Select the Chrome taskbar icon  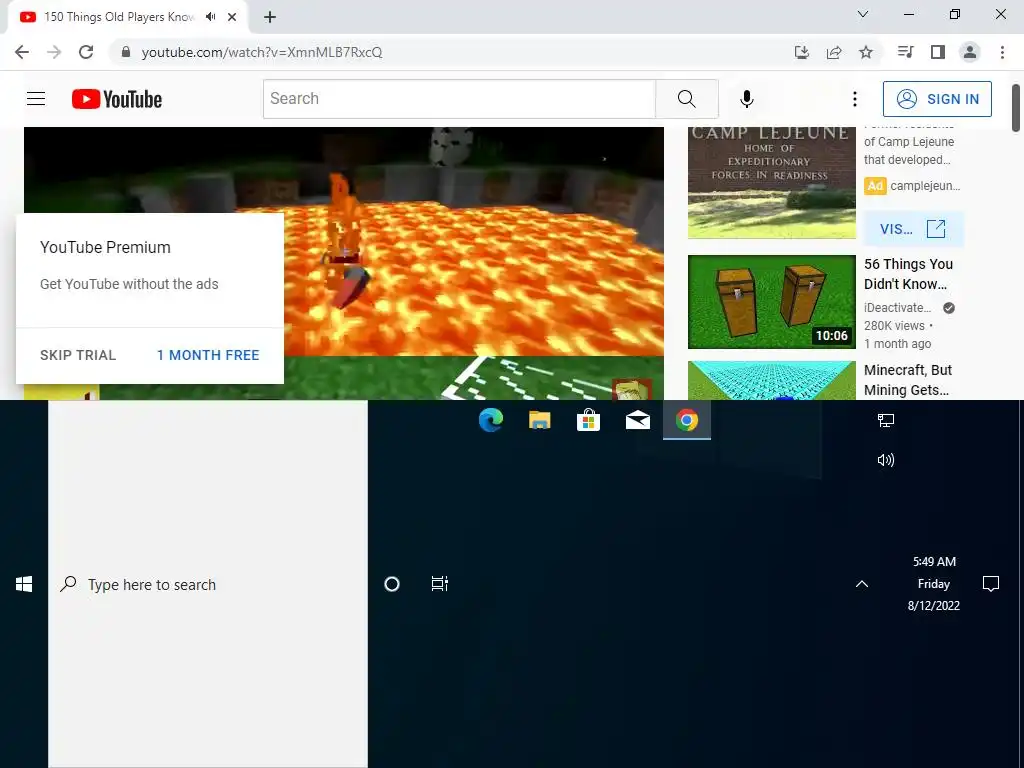tap(686, 420)
